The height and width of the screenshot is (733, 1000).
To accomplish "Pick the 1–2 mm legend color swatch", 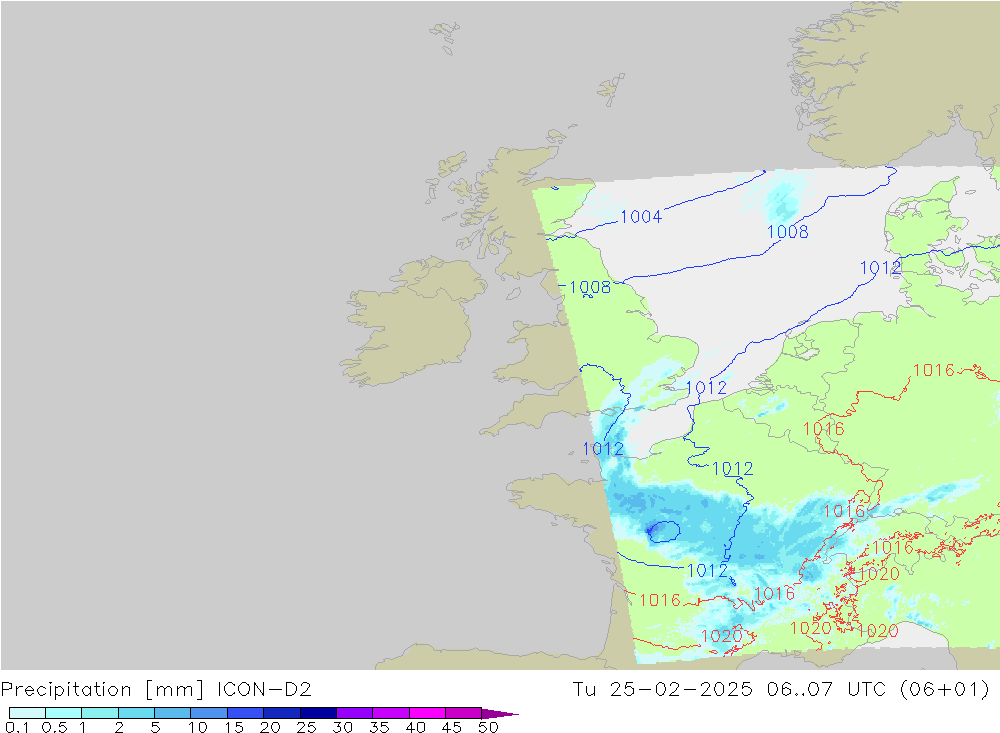I will [100, 713].
